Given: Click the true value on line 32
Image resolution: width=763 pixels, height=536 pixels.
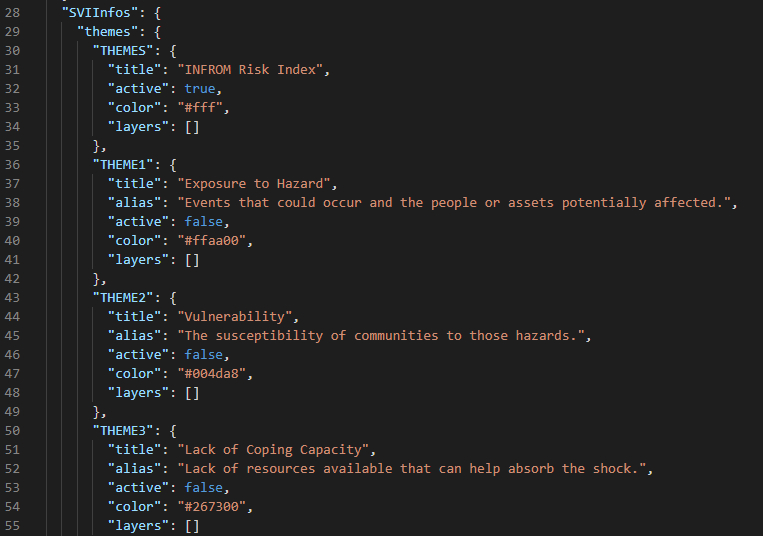Looking at the screenshot, I should [200, 89].
